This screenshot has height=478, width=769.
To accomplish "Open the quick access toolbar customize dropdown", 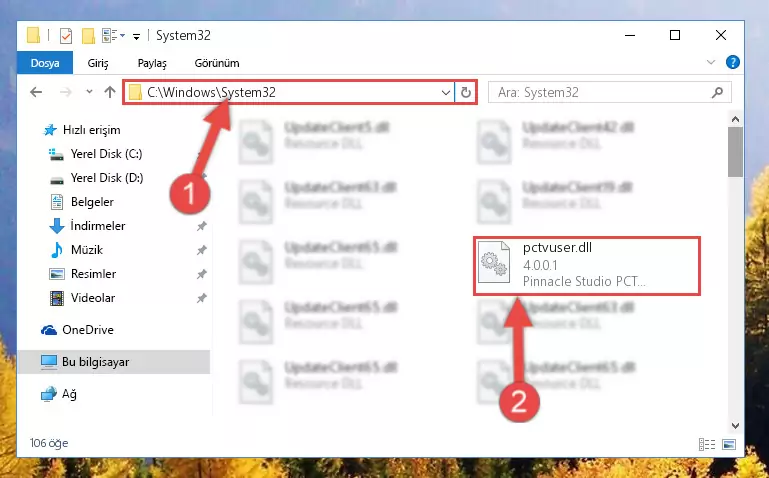I will (136, 36).
